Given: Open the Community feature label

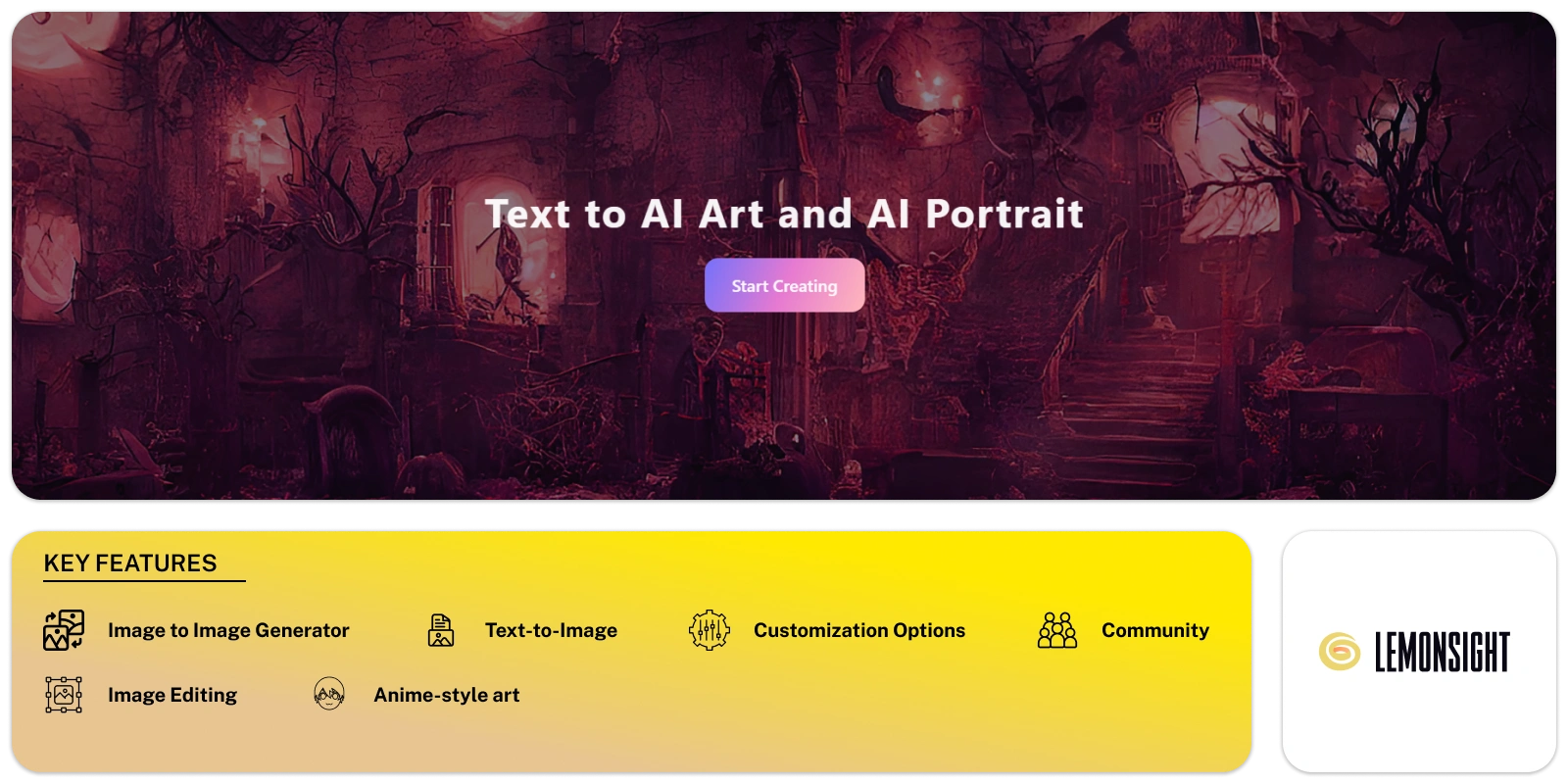Looking at the screenshot, I should (x=1155, y=630).
